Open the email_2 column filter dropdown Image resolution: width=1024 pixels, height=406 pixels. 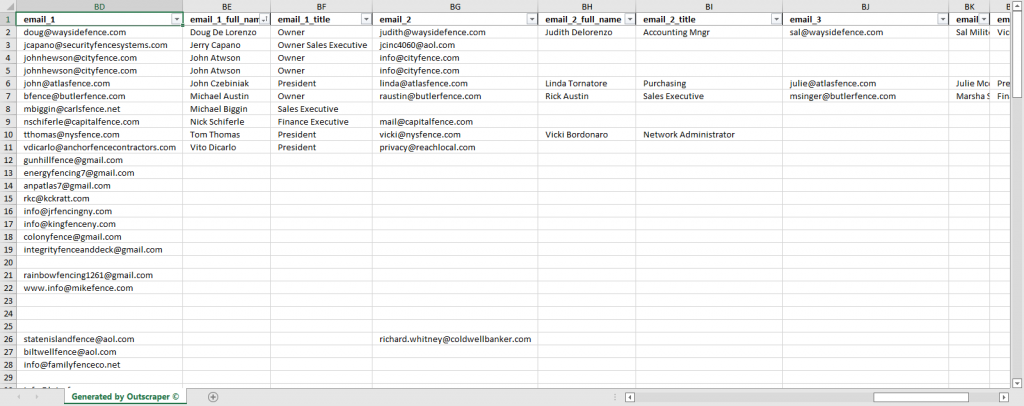(x=531, y=20)
